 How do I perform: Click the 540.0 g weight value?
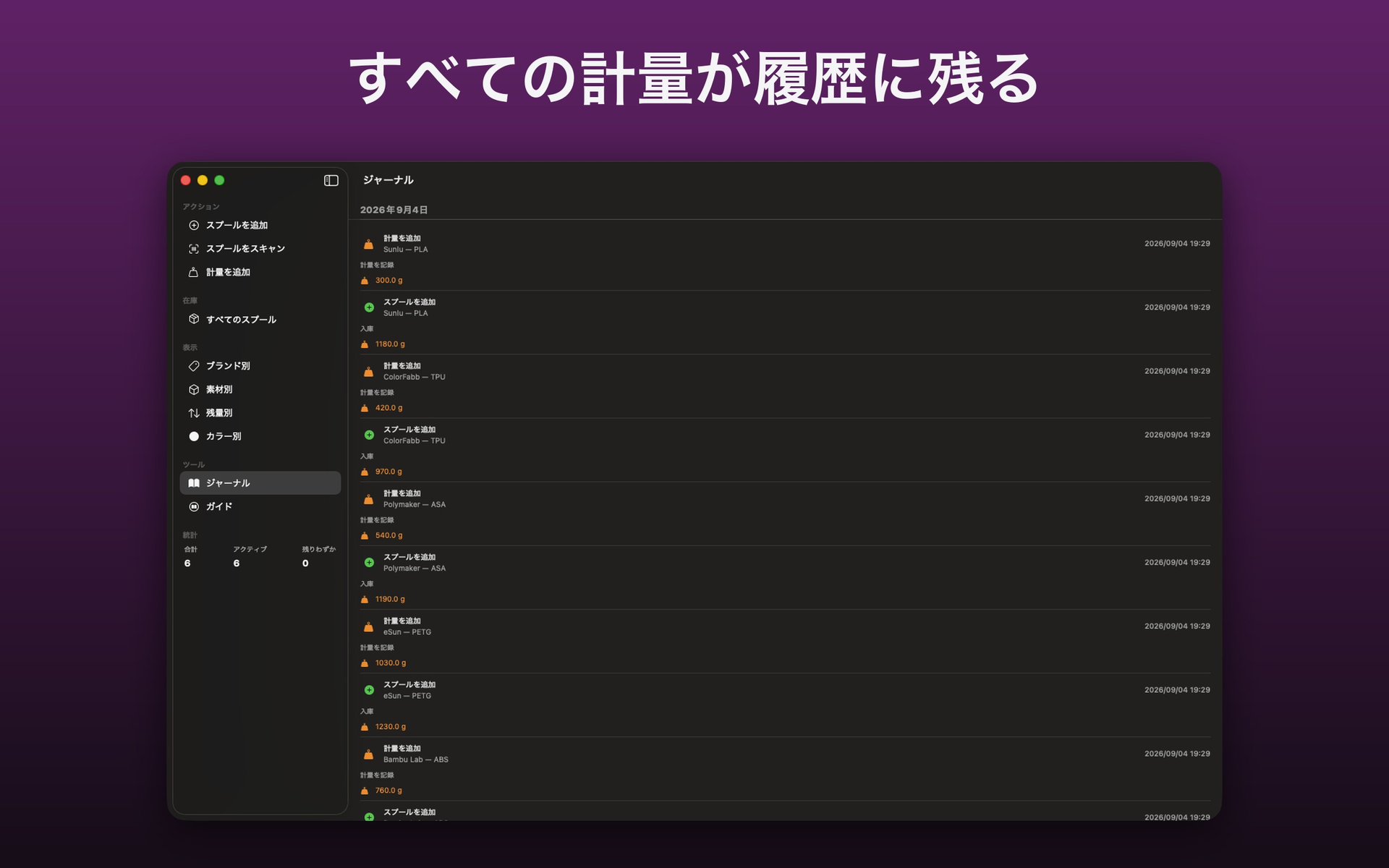pyautogui.click(x=389, y=535)
